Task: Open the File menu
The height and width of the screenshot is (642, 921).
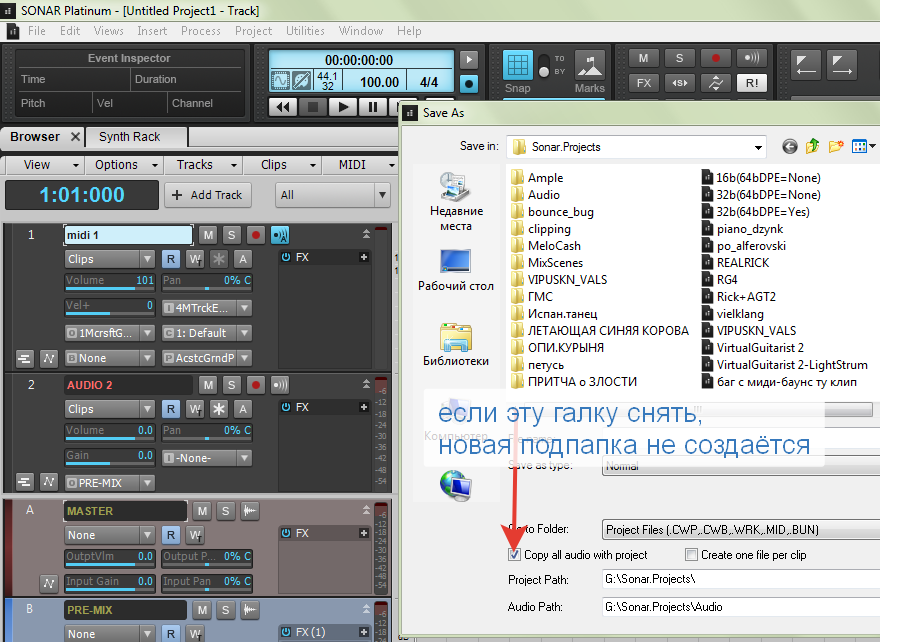Action: coord(36,31)
